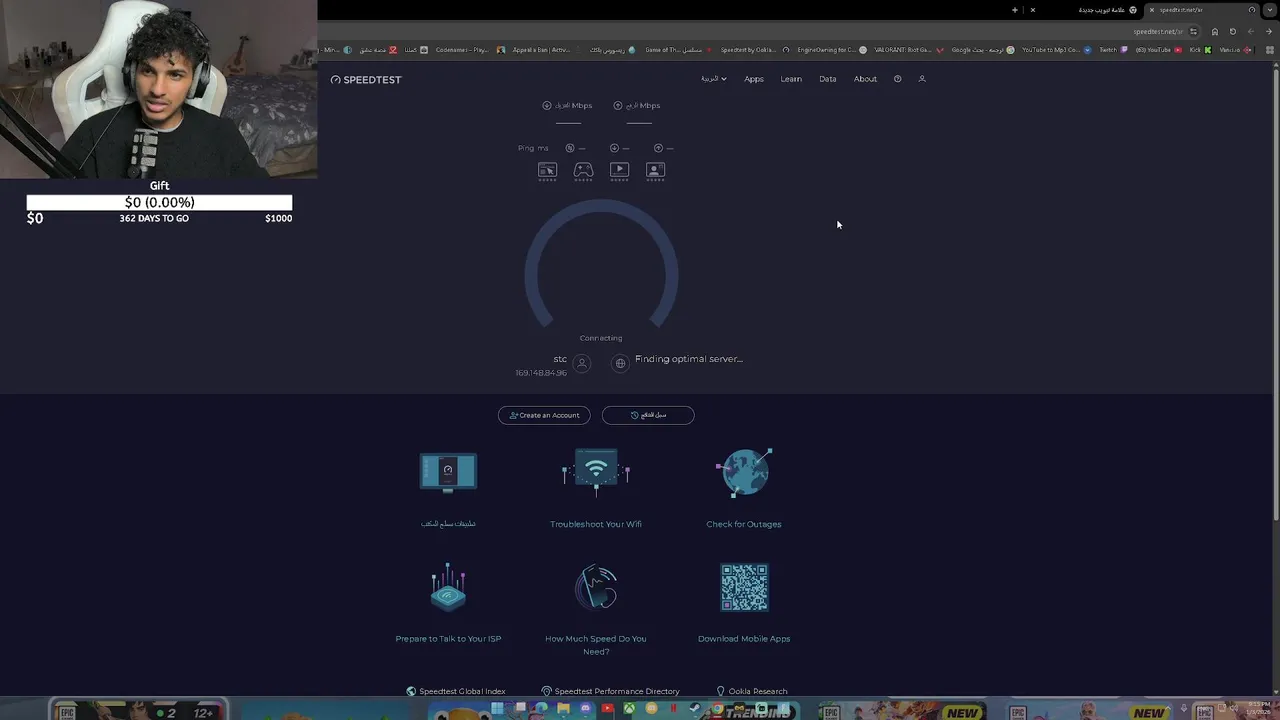
Task: Open the Learn menu
Action: [791, 79]
